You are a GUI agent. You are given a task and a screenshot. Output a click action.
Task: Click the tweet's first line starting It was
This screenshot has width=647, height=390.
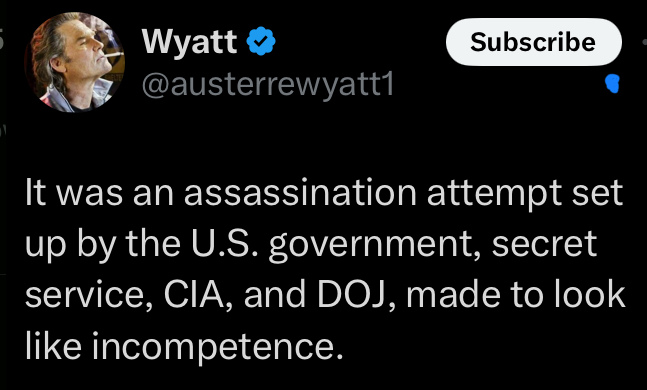point(324,193)
